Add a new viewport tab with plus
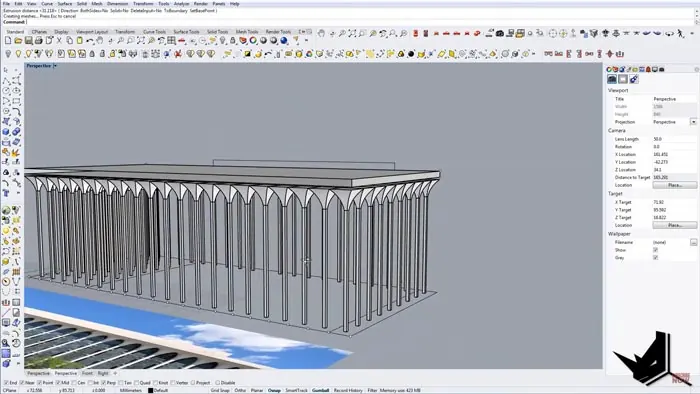700x394 pixels. pos(115,373)
